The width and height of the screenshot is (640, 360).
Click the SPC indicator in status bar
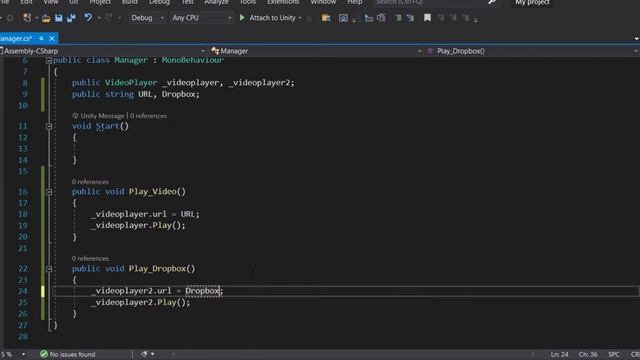614,354
